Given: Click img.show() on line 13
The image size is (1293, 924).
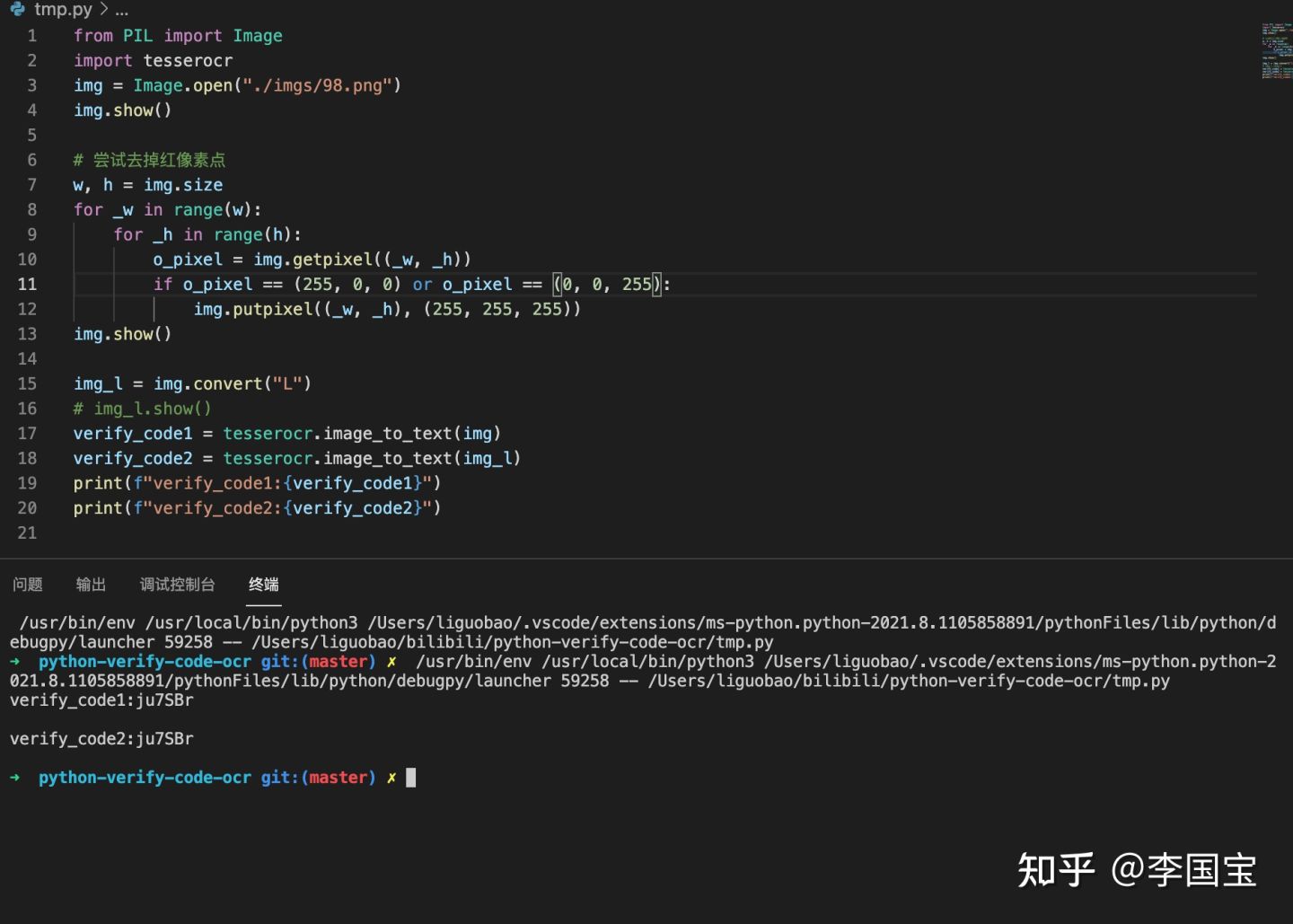Looking at the screenshot, I should point(122,334).
